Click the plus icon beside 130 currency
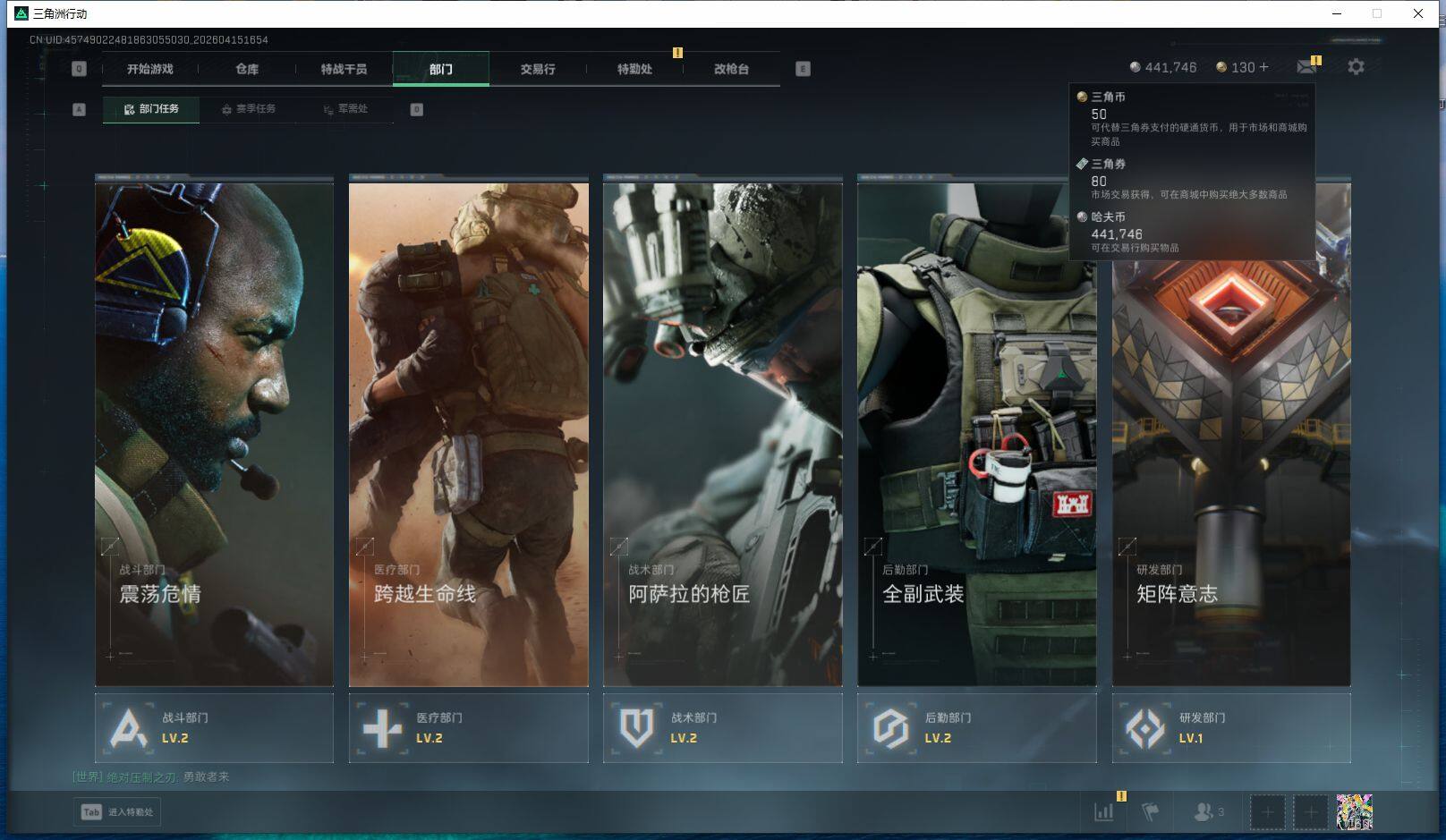This screenshot has width=1446, height=840. [x=1263, y=67]
